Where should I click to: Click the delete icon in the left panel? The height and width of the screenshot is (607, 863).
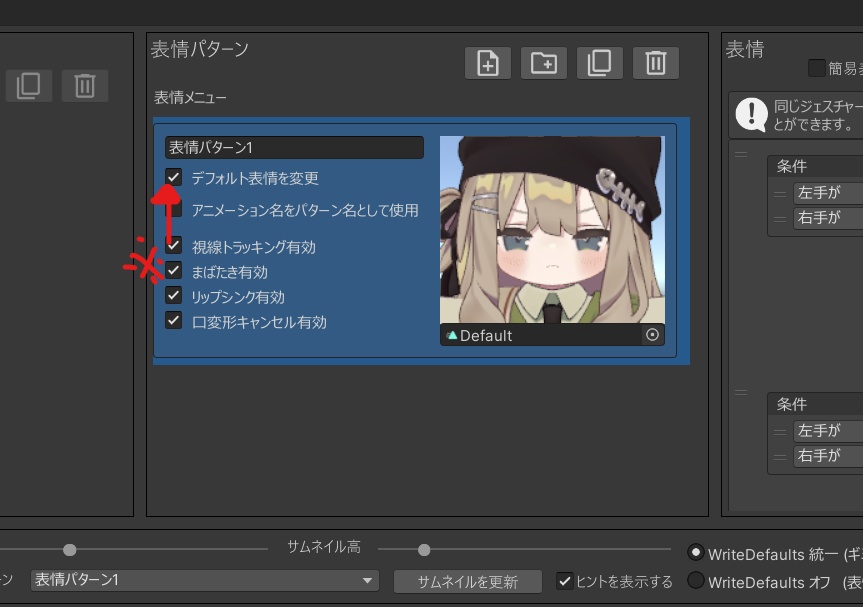click(x=85, y=85)
